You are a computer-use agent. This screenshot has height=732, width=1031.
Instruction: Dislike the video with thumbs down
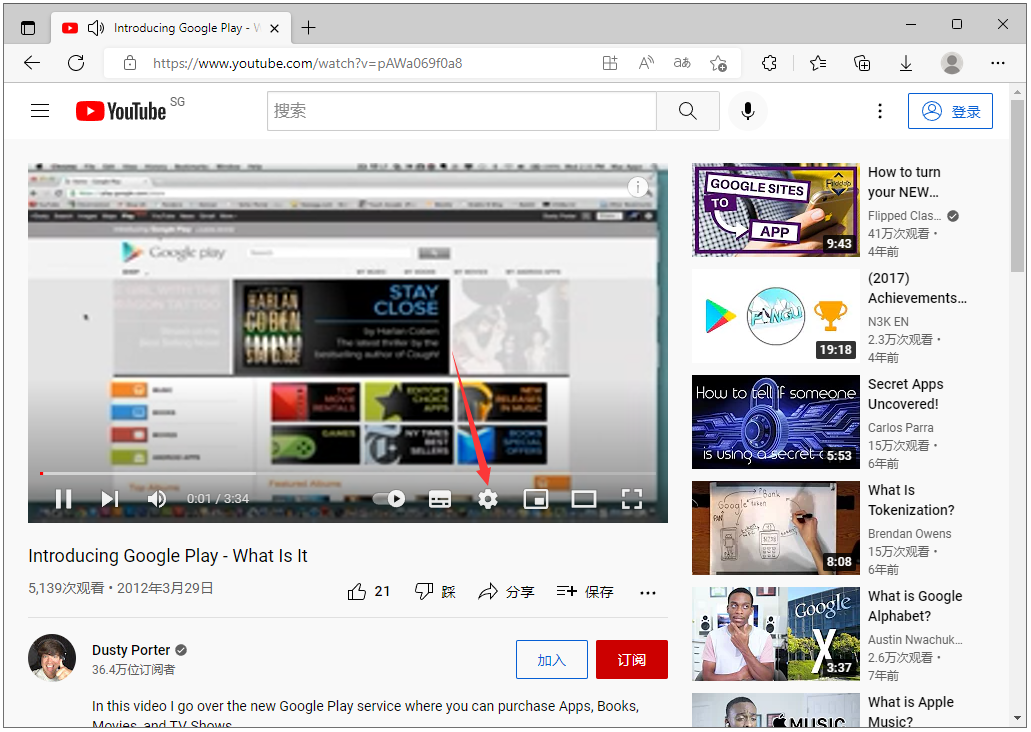pos(435,592)
